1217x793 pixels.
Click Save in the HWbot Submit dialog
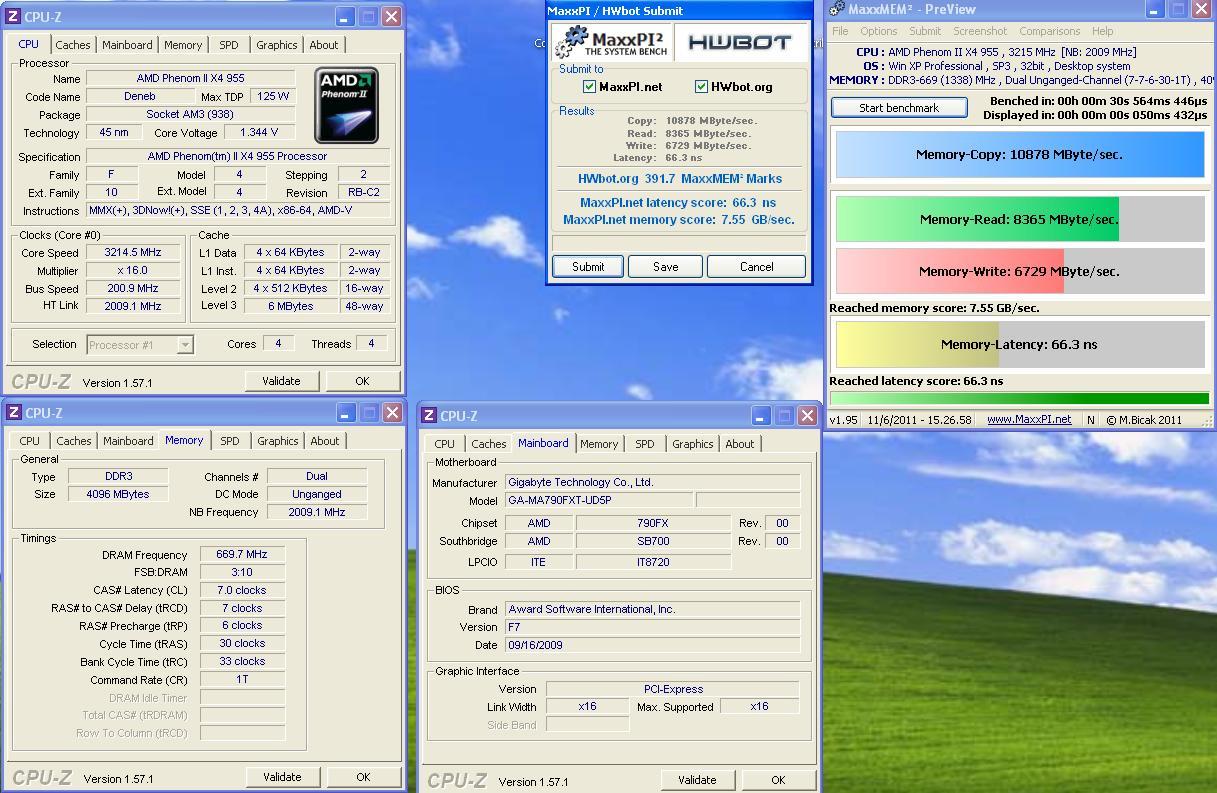[x=666, y=266]
